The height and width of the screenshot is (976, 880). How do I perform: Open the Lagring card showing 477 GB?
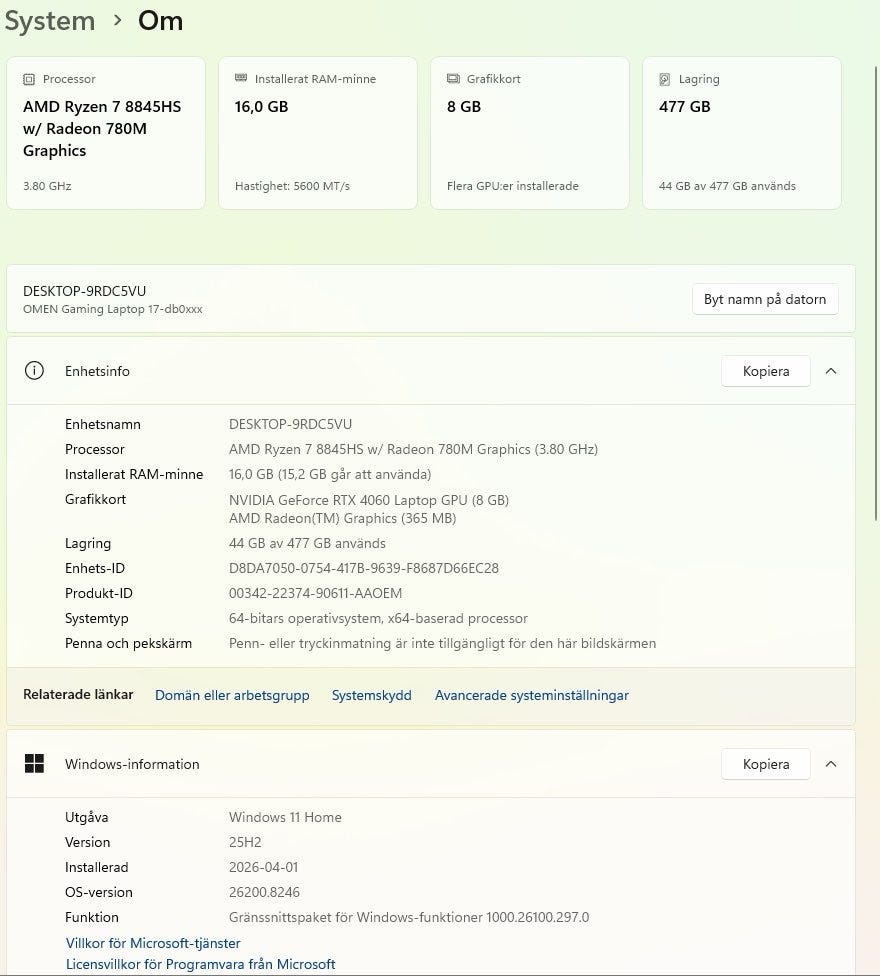[x=742, y=133]
